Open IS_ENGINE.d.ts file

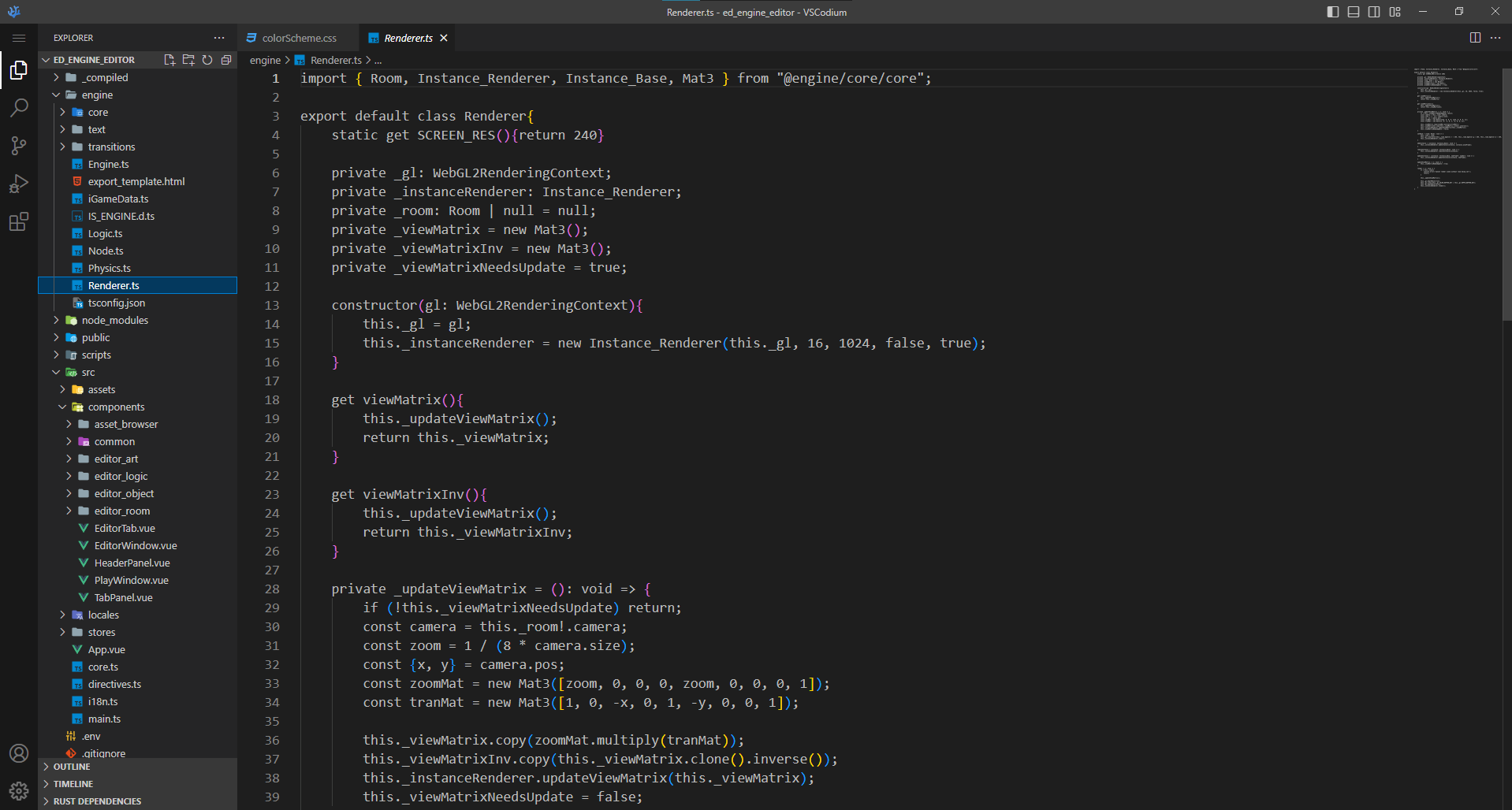(x=138, y=216)
